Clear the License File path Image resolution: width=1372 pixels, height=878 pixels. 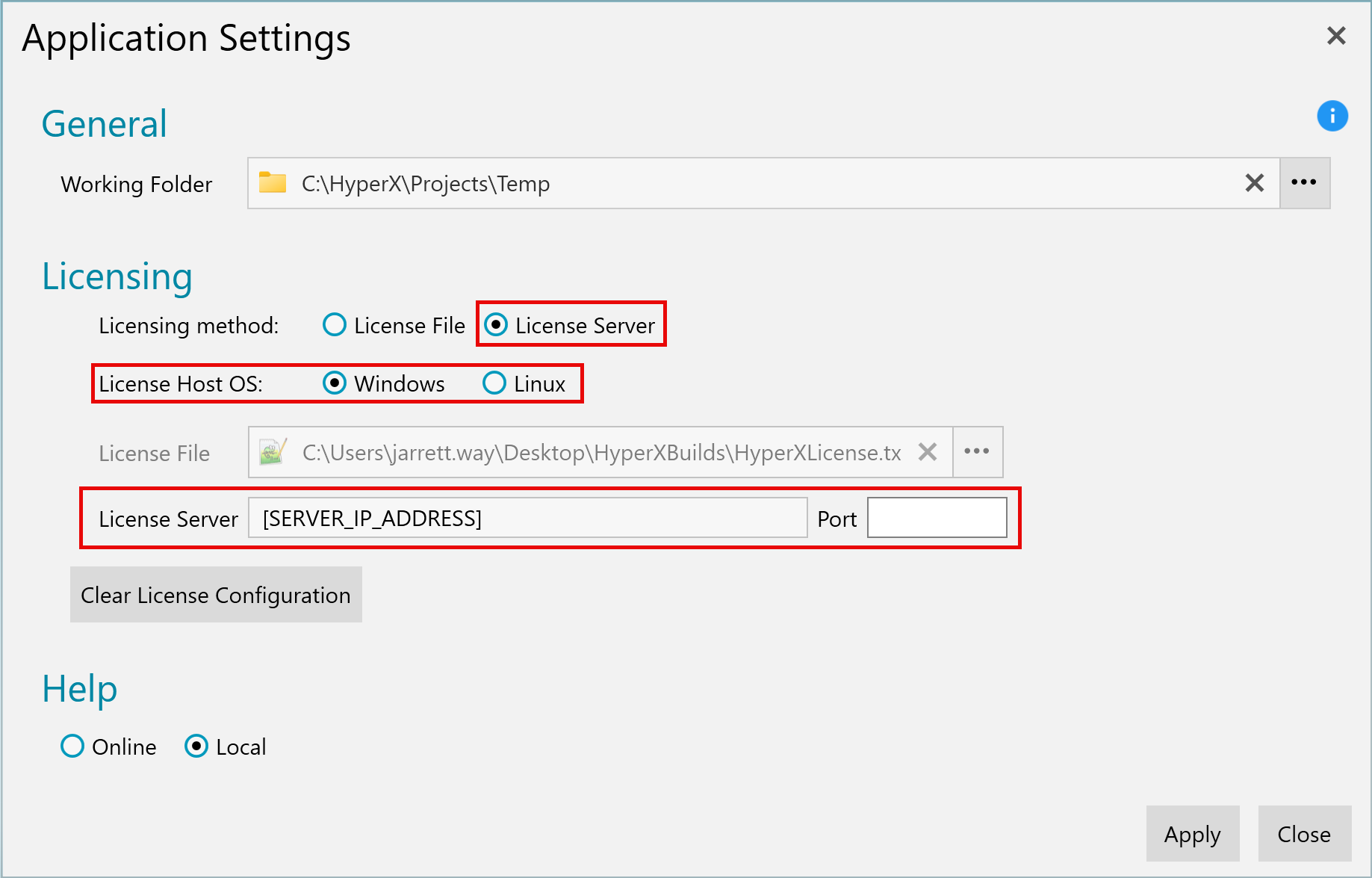pos(928,452)
